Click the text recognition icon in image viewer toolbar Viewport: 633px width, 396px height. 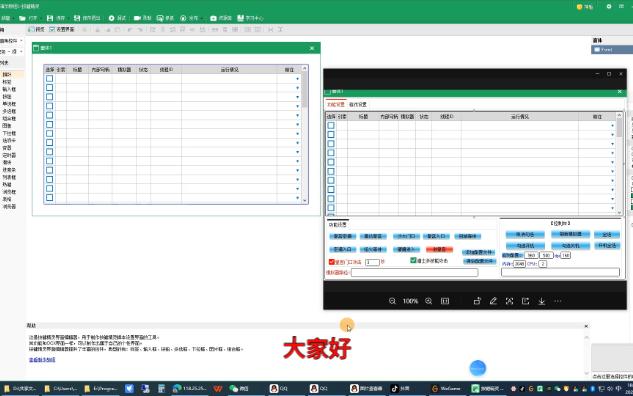pyautogui.click(x=509, y=301)
